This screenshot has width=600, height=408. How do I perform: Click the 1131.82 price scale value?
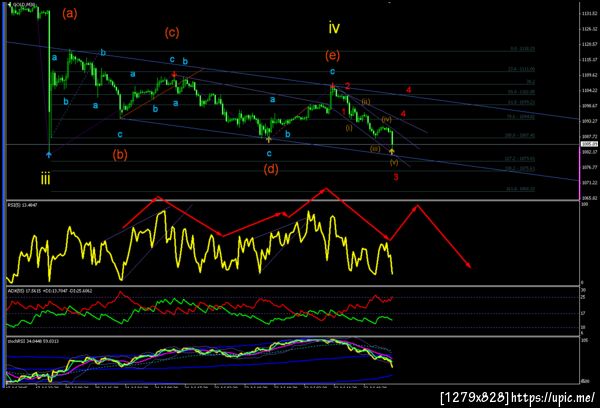click(x=589, y=13)
